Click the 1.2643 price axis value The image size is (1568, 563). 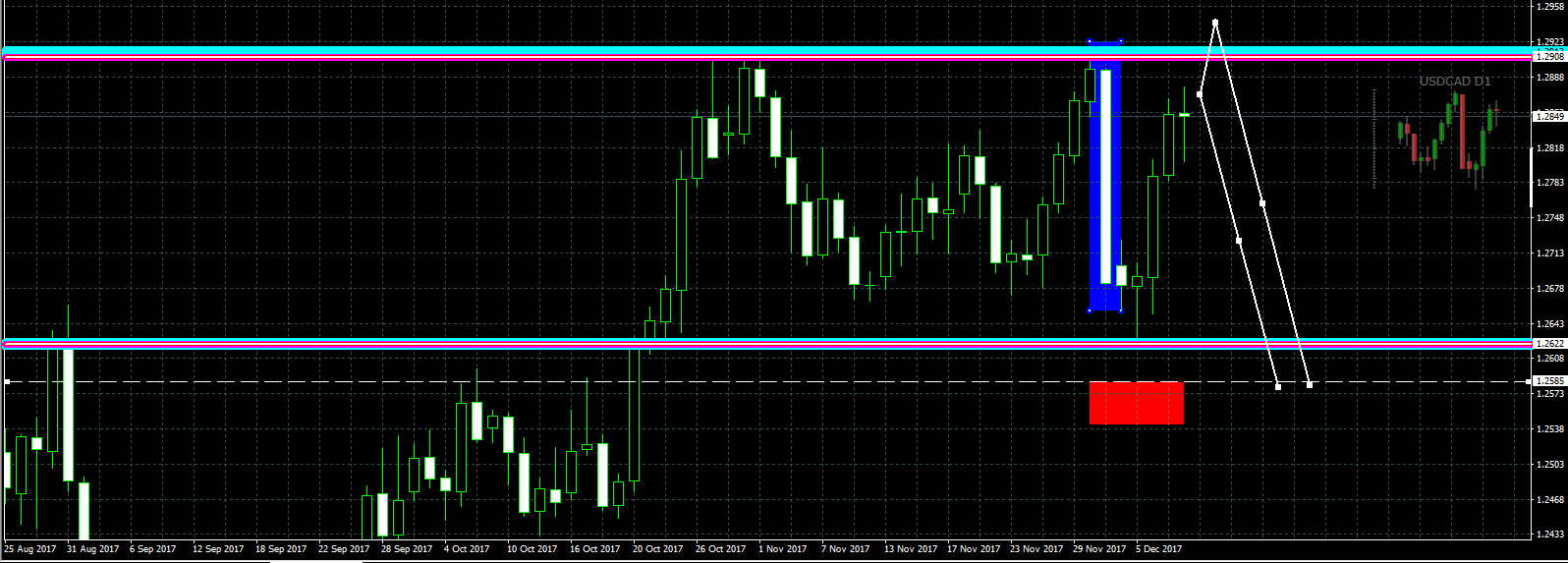[1550, 324]
